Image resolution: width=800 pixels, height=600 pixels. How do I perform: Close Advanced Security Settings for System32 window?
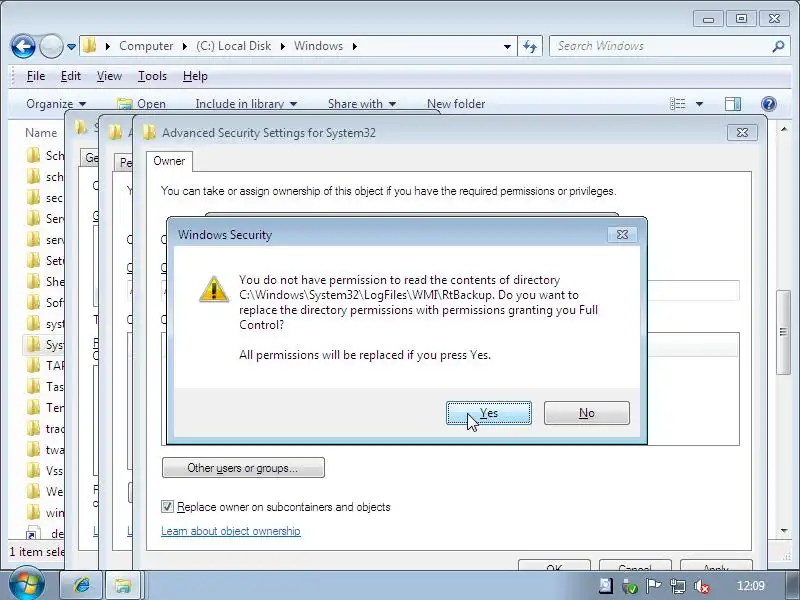pos(742,133)
